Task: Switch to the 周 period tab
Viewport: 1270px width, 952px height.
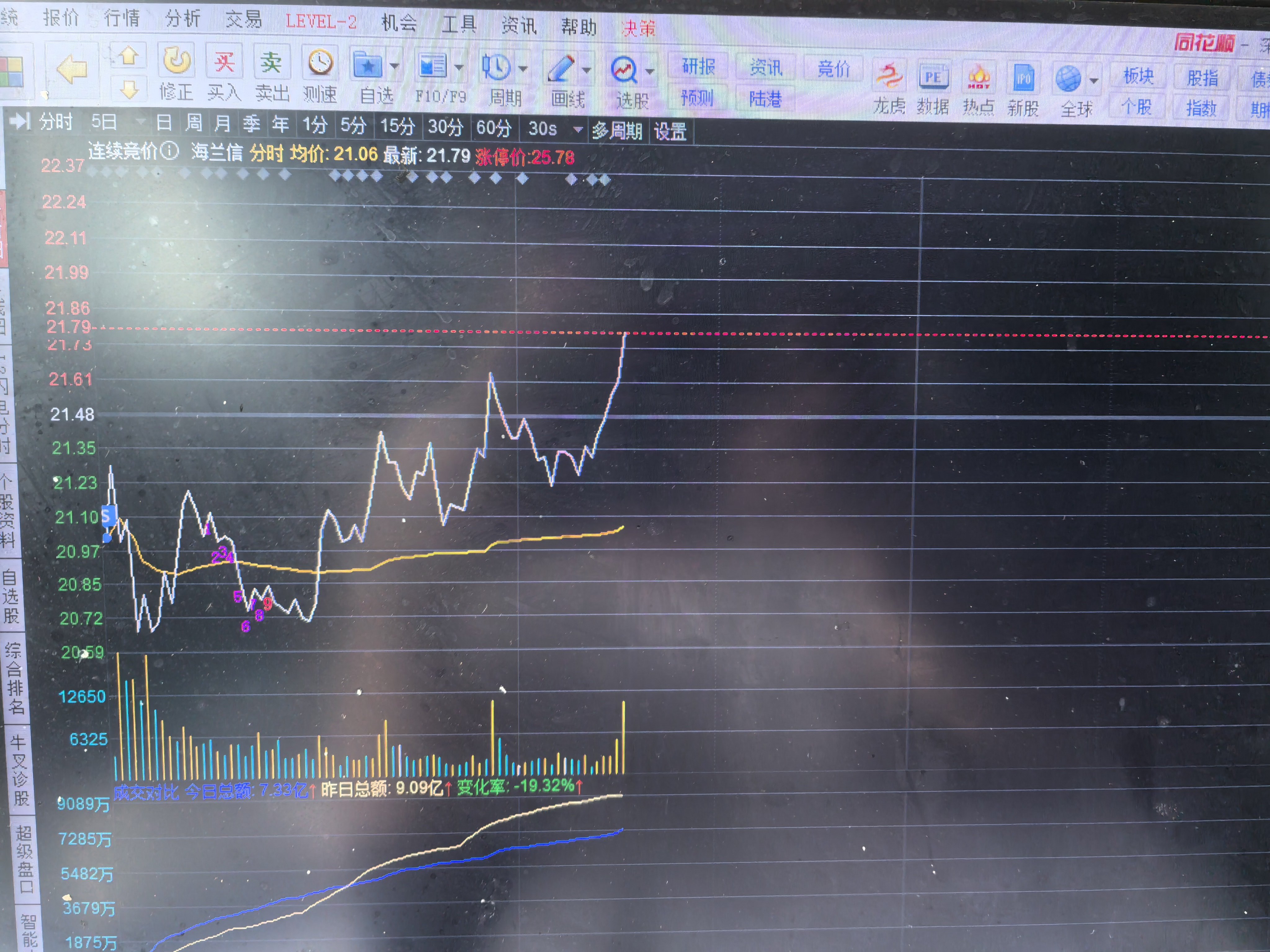Action: point(193,123)
